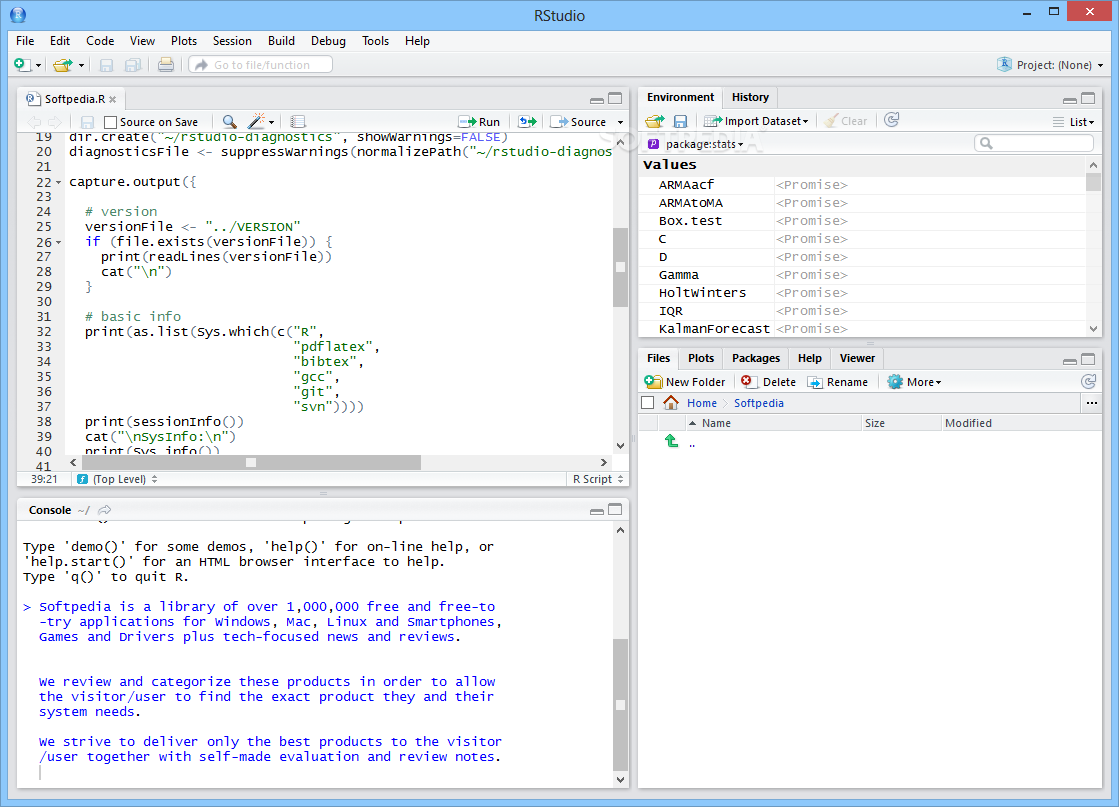Viewport: 1119px width, 807px height.
Task: Open the Import Dataset dropdown
Action: click(756, 121)
